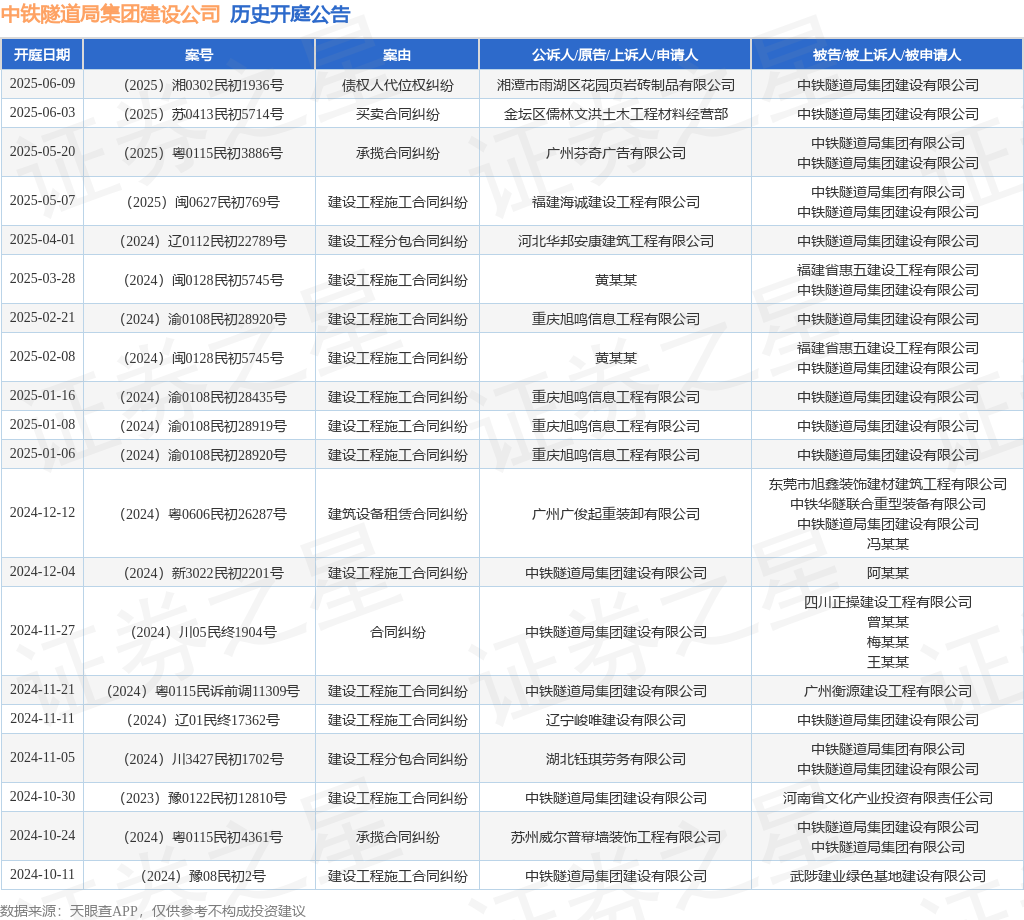Select date cell 2025-05-07
1024x920 pixels.
coord(42,200)
